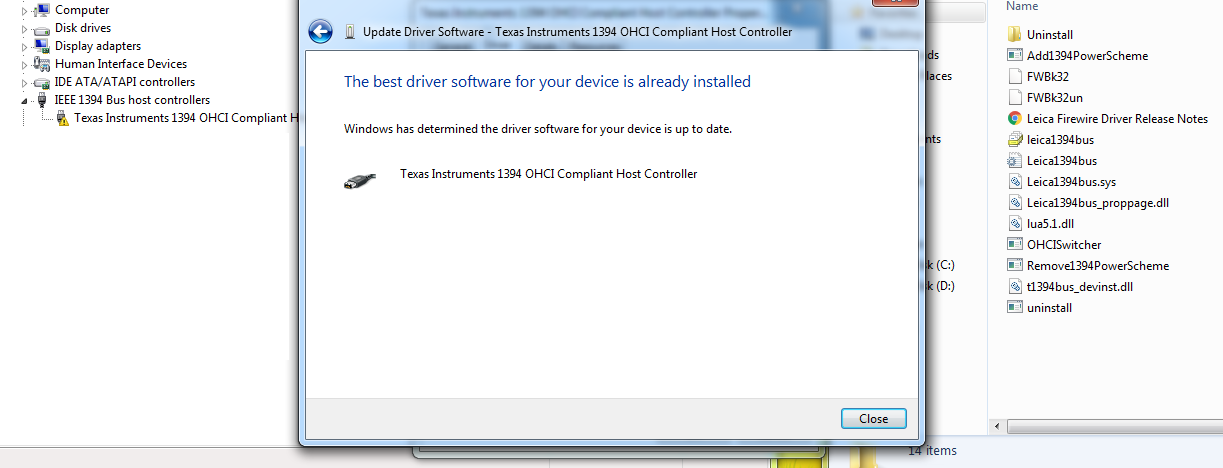Select the IEEE 1394 Bus host controllers icon

(x=41, y=100)
